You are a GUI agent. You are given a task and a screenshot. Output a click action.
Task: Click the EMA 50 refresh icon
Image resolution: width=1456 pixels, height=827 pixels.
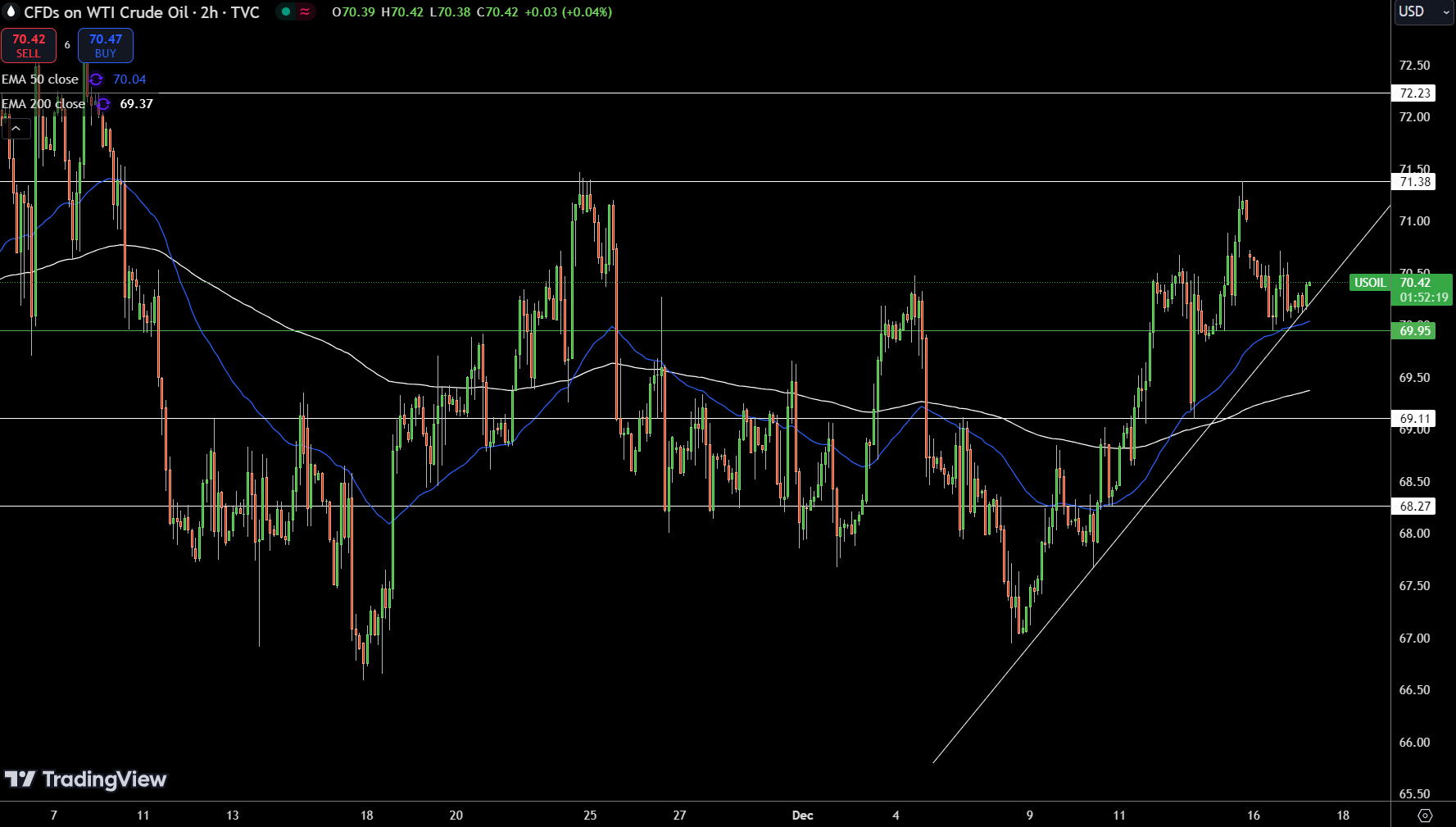pyautogui.click(x=96, y=80)
